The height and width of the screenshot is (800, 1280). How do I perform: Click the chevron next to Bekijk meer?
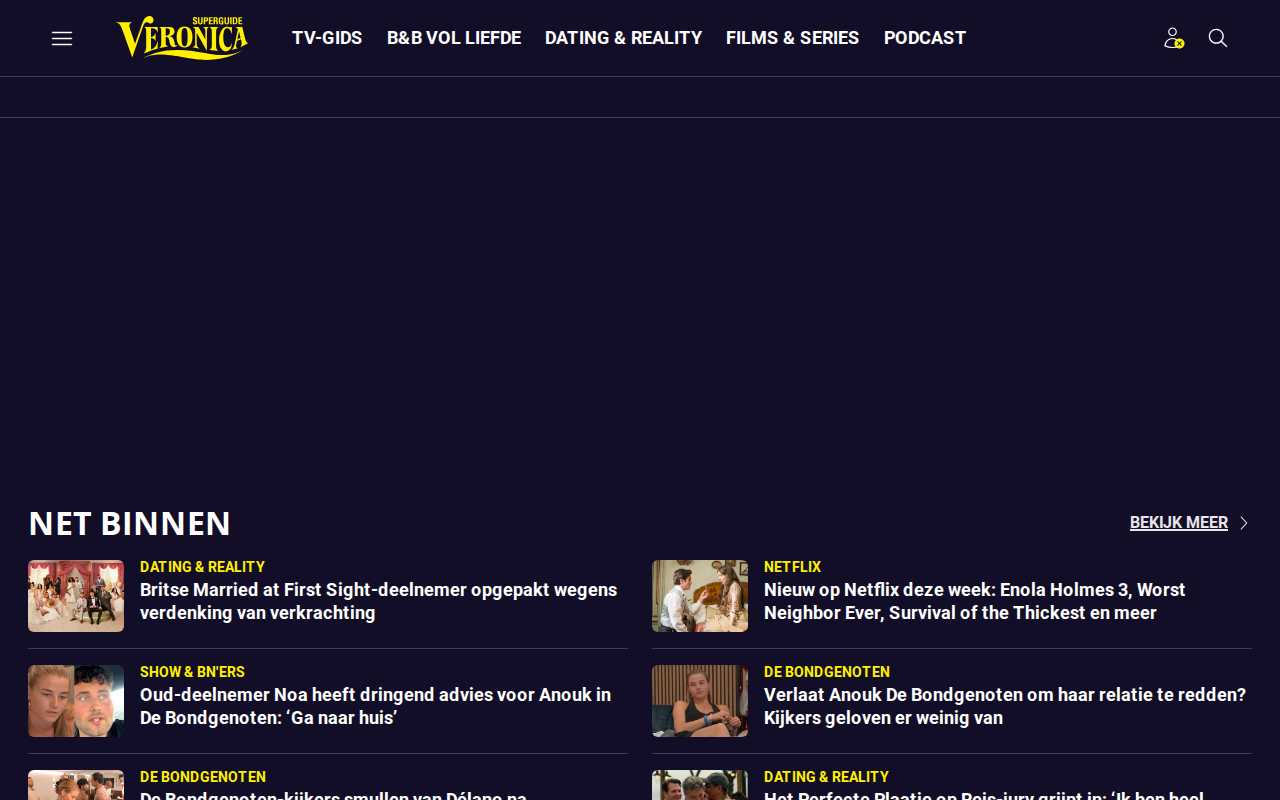pyautogui.click(x=1244, y=523)
